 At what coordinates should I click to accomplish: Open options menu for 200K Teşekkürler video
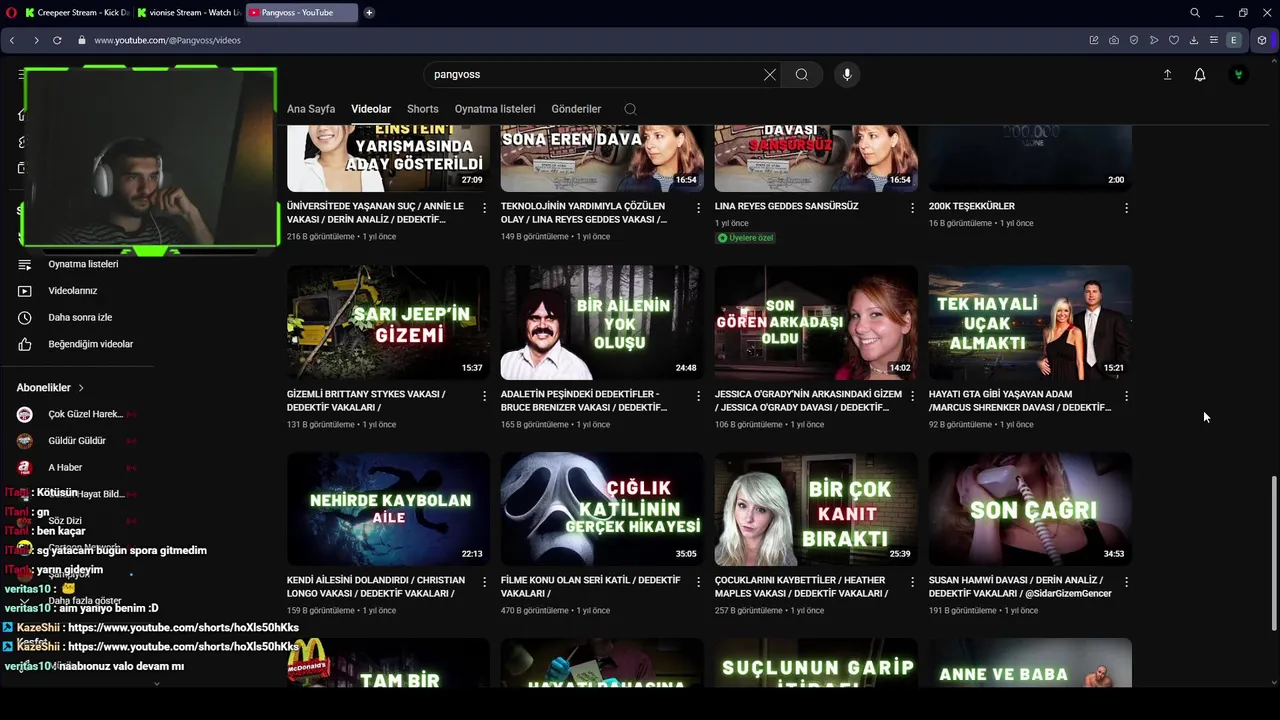pos(1126,208)
